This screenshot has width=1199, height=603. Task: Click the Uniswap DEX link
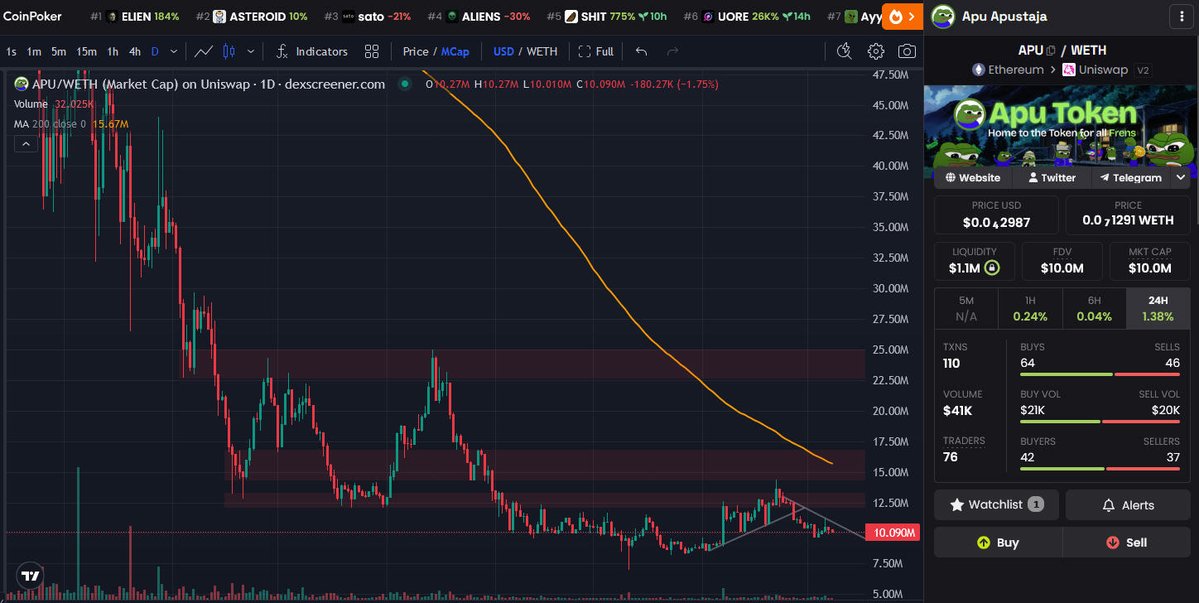click(1095, 70)
